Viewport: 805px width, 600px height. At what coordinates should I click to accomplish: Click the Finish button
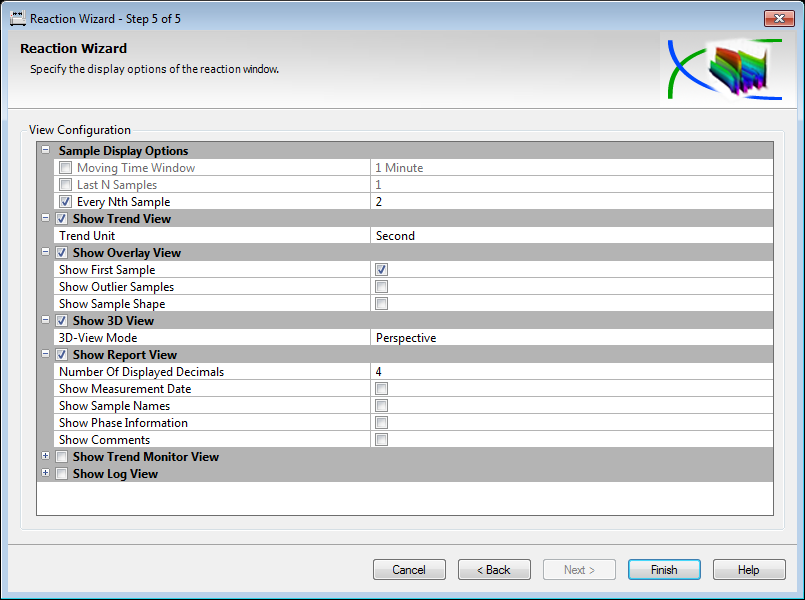[x=663, y=570]
